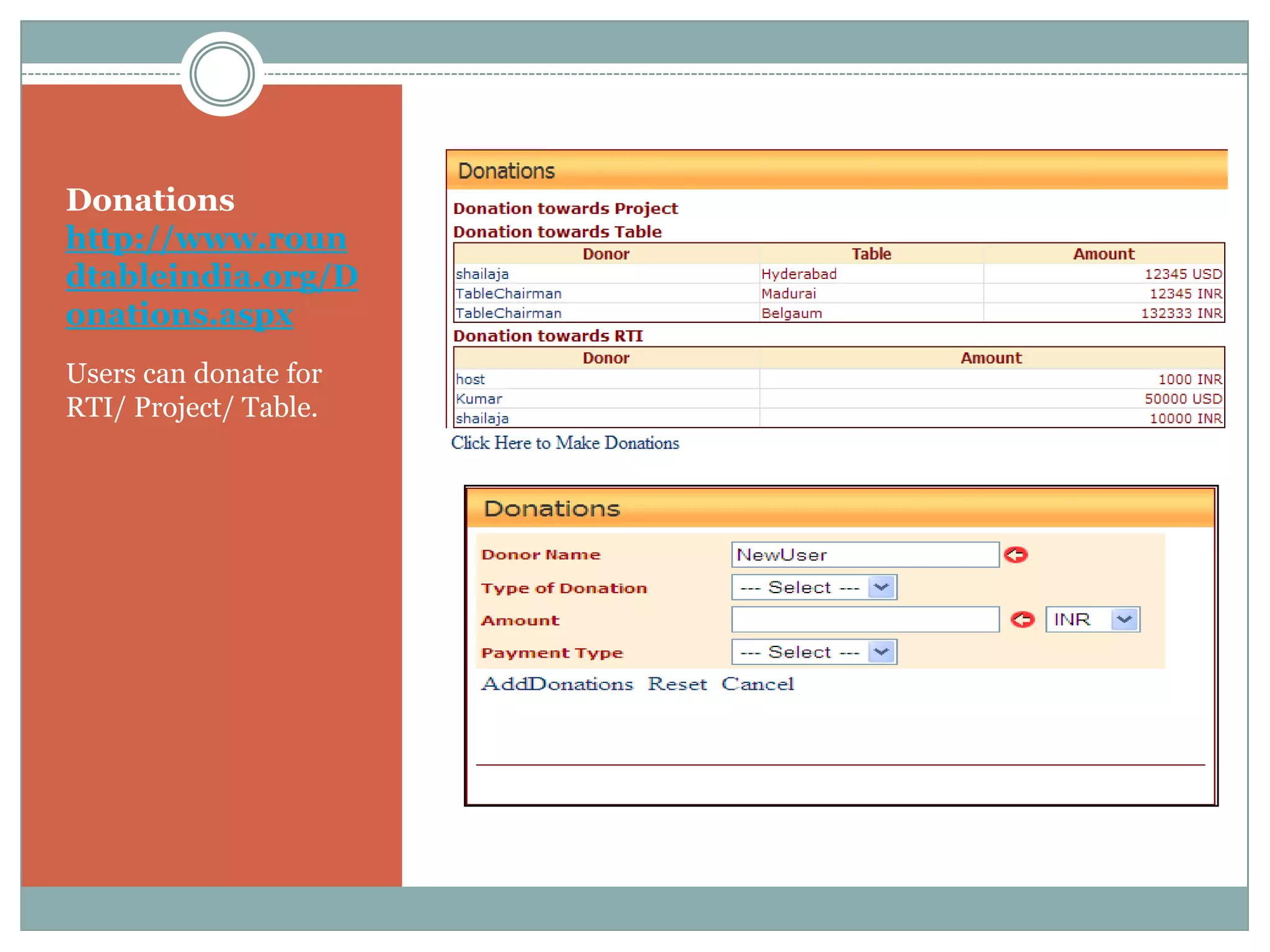This screenshot has width=1270, height=952.
Task: Focus the empty Amount input field
Action: pos(865,619)
